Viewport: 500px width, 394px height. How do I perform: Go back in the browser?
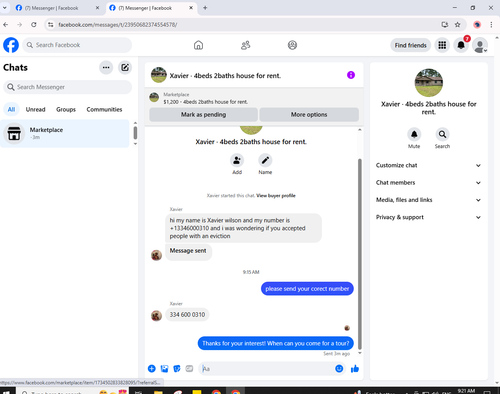point(6,25)
